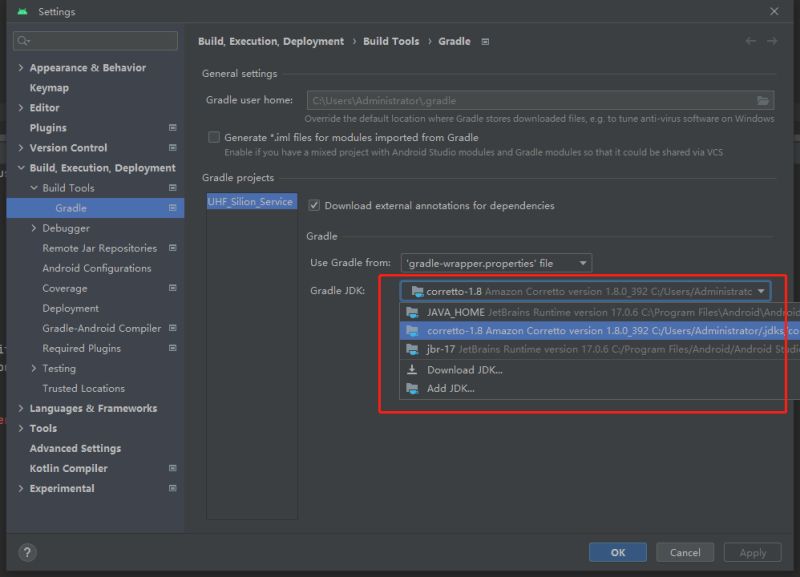Collapse the Gradle JDK dropdown list

[x=760, y=290]
